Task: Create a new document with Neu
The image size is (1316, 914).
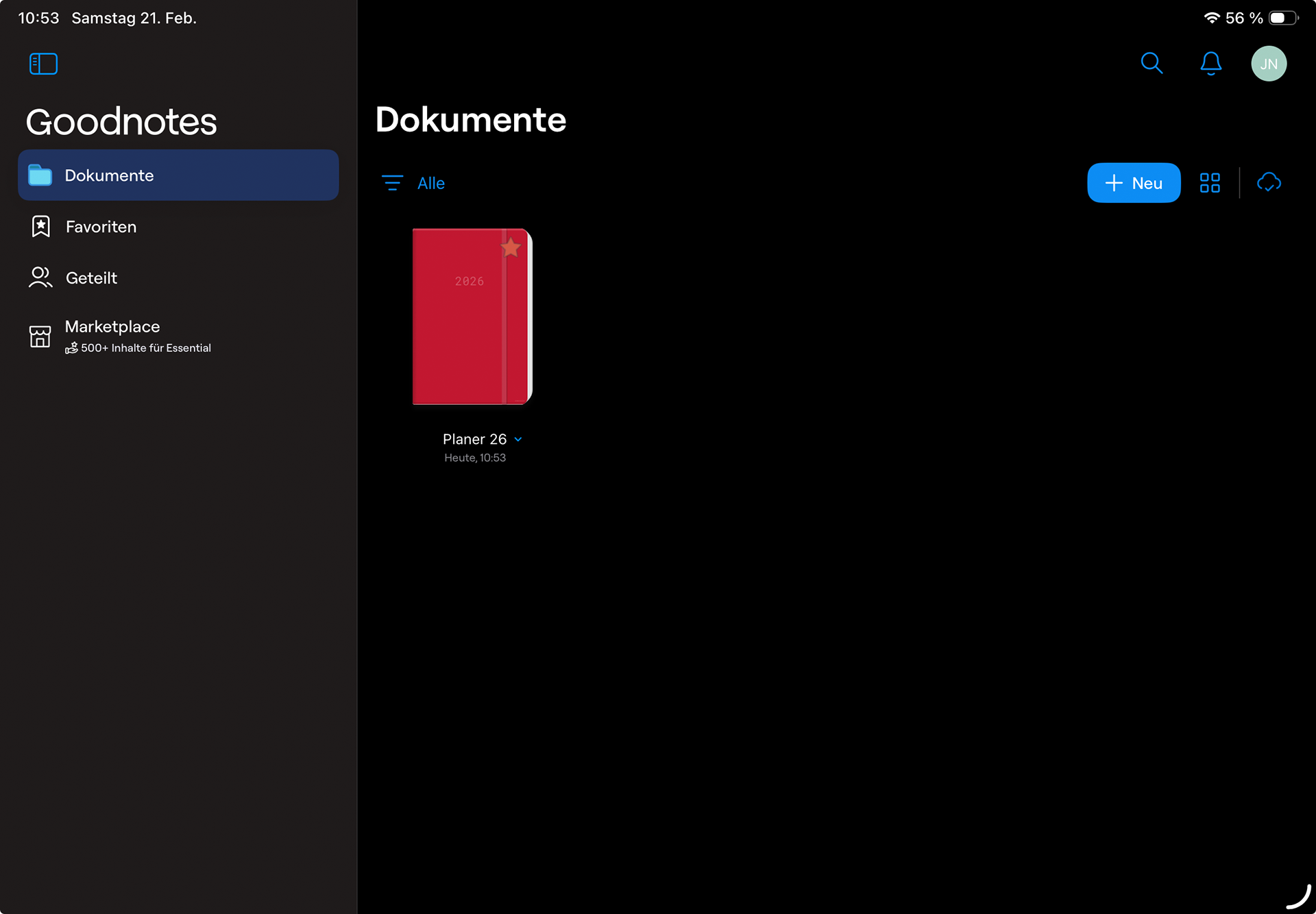Action: 1134,183
